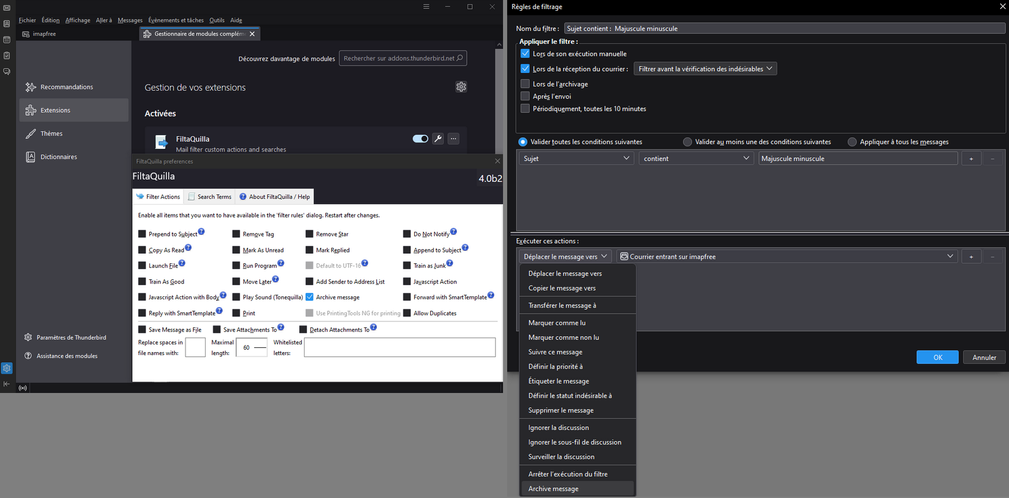This screenshot has height=498, width=1009.
Task: Open Tasks space in left toolbar
Action: pos(7,55)
